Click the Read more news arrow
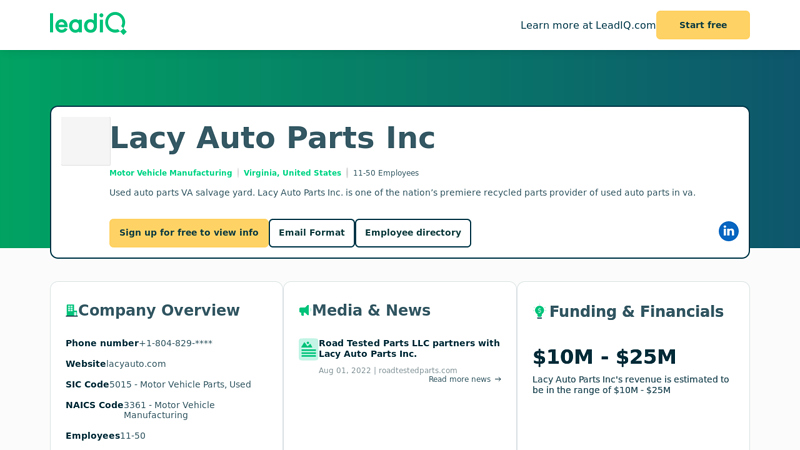 coord(498,379)
